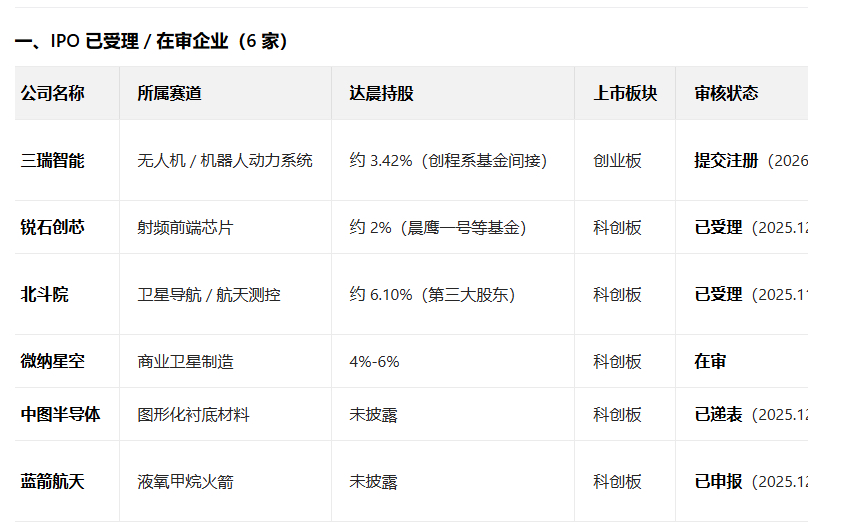Screen dimensions: 852x522
Task: Select company name 锐石创芯
Action: pos(53,227)
